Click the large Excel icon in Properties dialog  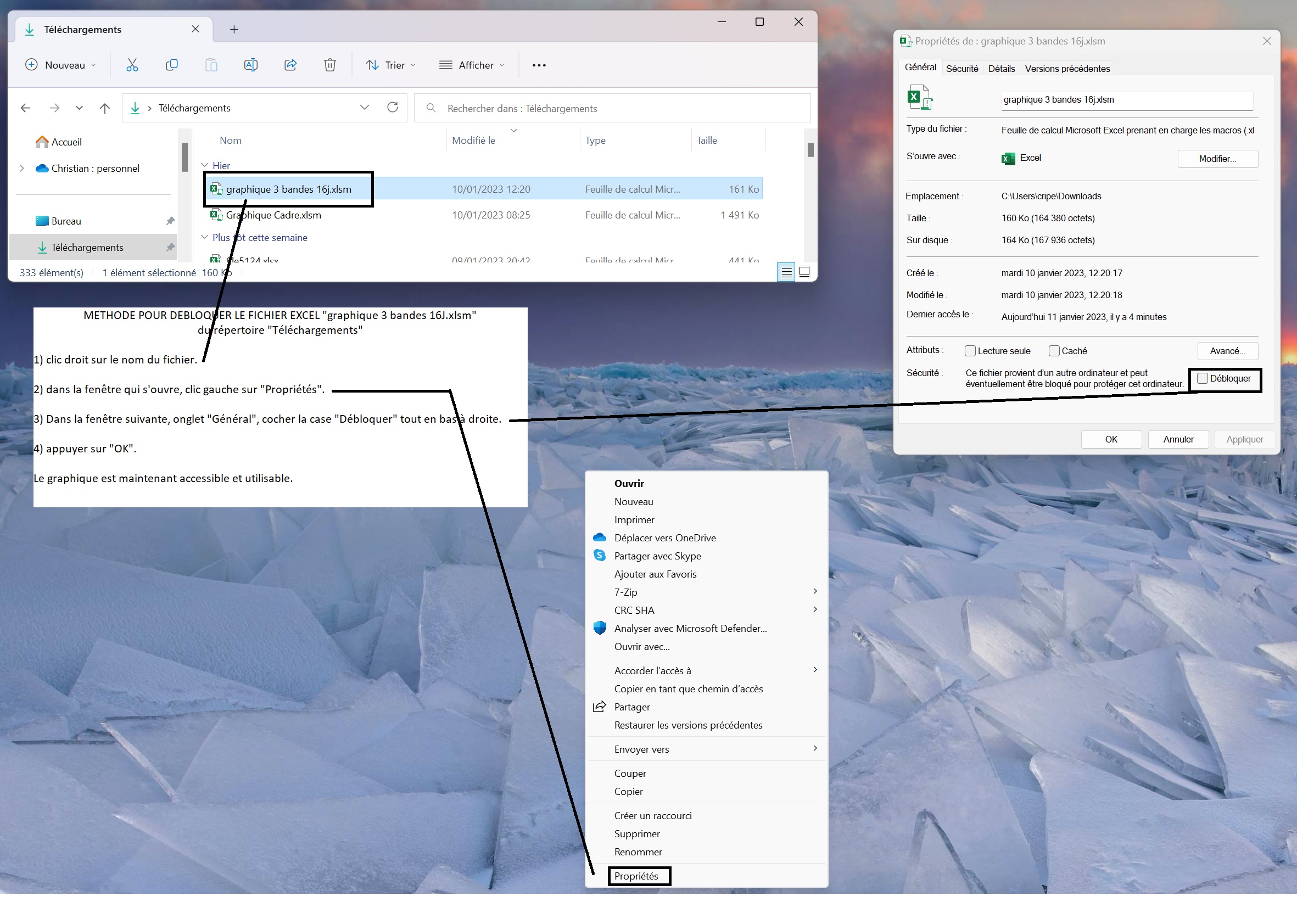919,97
